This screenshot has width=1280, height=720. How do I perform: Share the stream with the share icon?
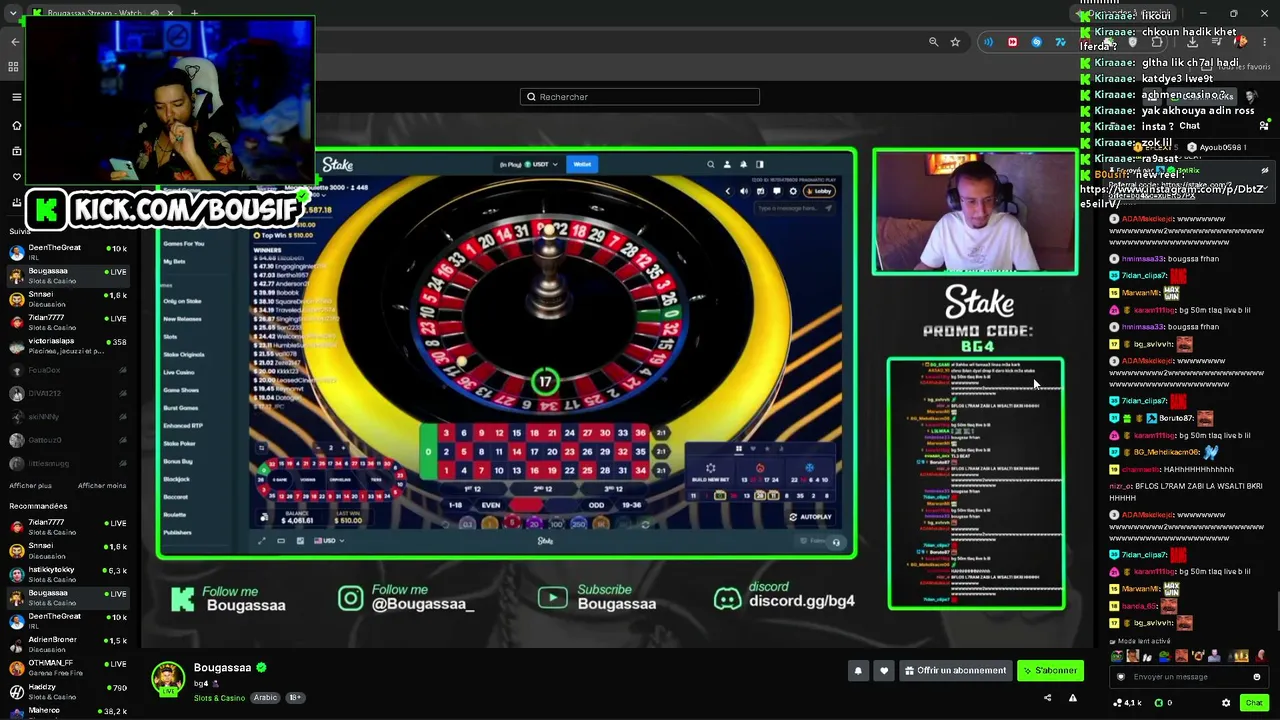(1047, 698)
